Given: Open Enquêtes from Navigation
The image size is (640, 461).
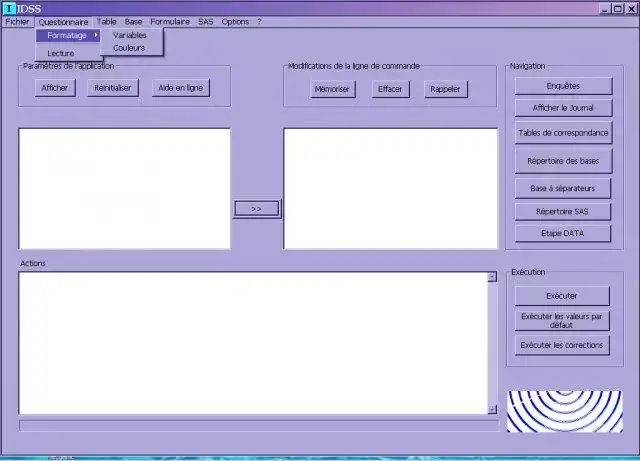Looking at the screenshot, I should coord(563,86).
